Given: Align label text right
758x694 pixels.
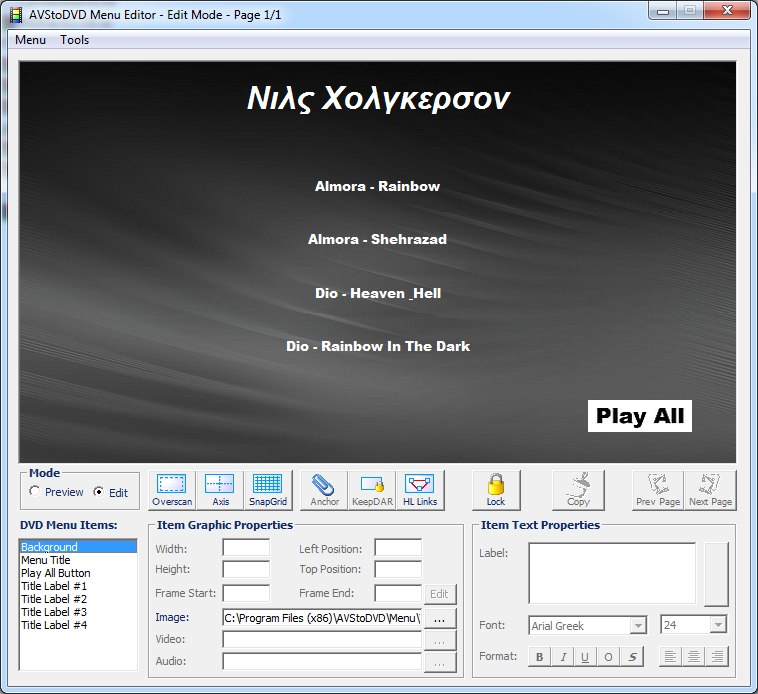Looking at the screenshot, I should (x=717, y=657).
